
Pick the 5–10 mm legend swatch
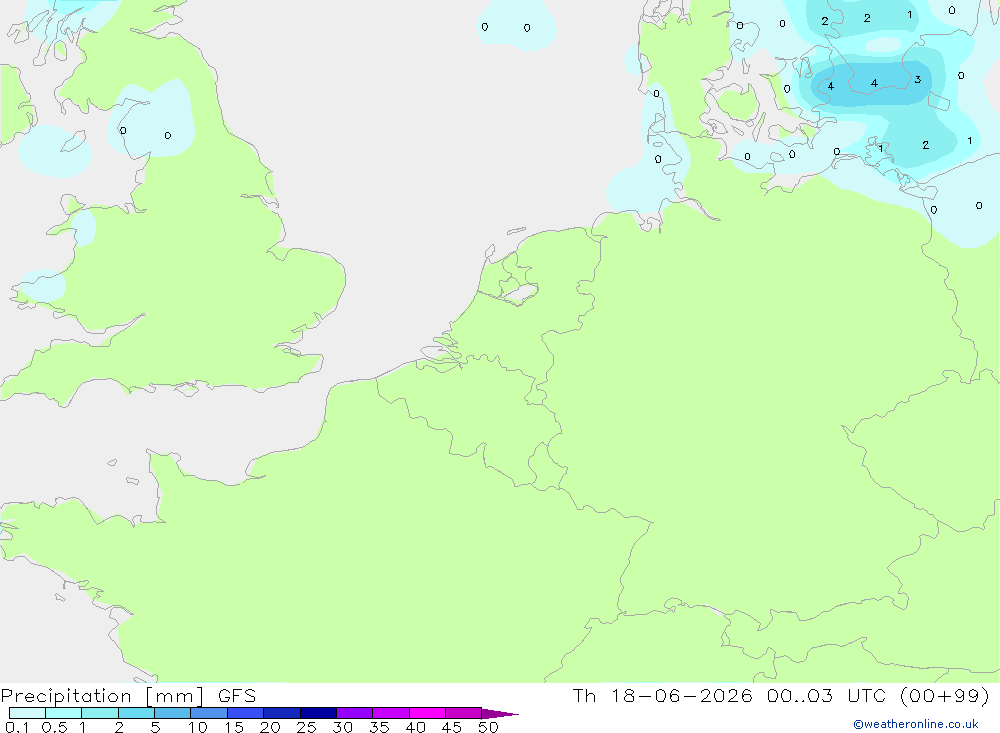coord(173,713)
